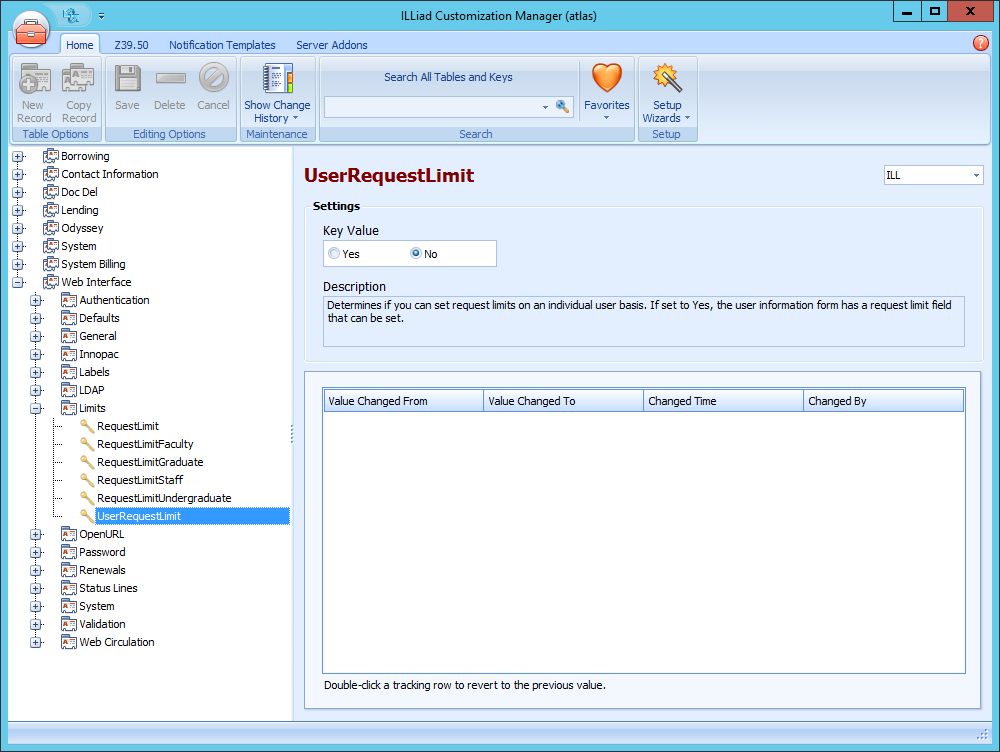Click the Copy Record icon
Image resolution: width=1000 pixels, height=752 pixels.
click(x=78, y=80)
